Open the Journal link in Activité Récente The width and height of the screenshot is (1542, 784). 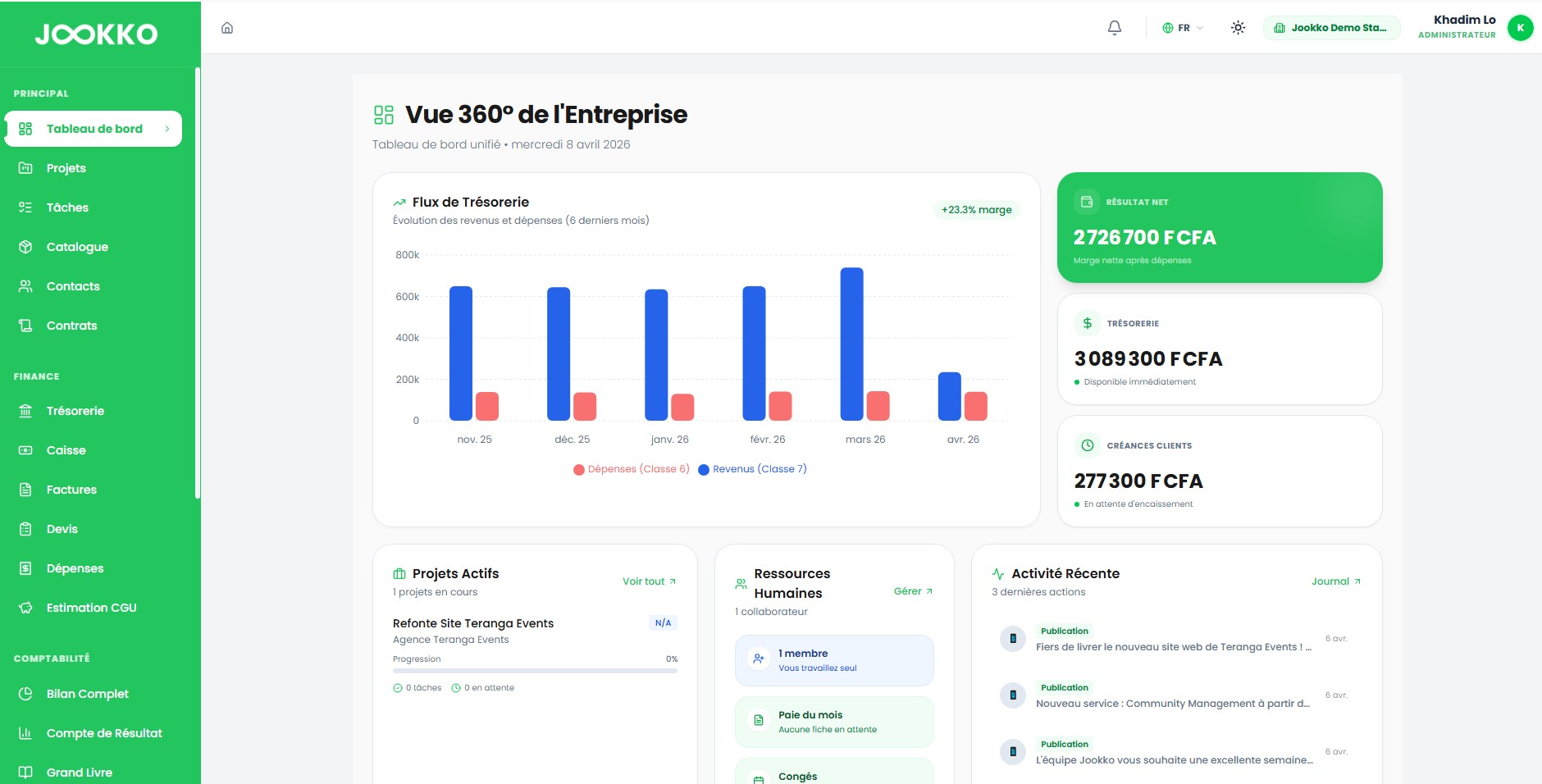(1333, 581)
